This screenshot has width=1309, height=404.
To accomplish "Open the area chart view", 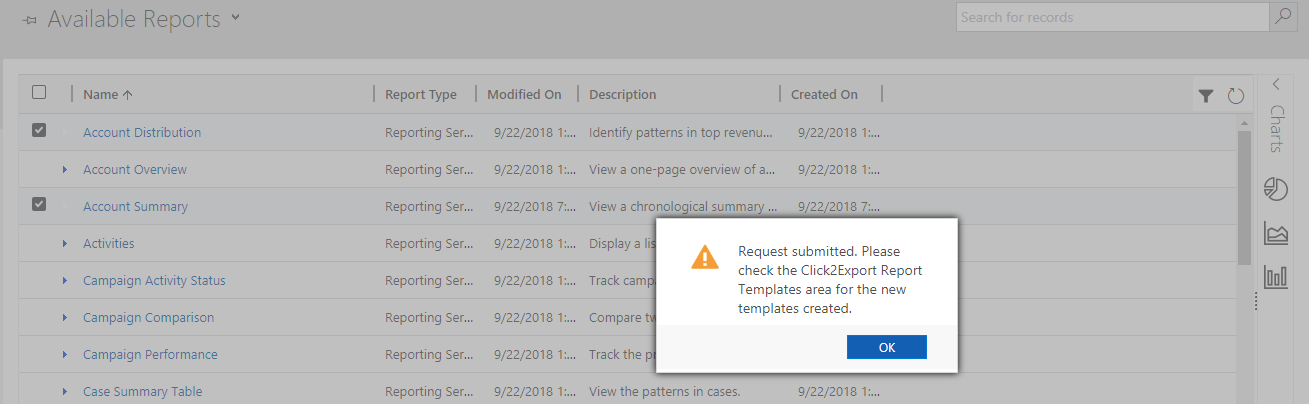I will tap(1276, 233).
